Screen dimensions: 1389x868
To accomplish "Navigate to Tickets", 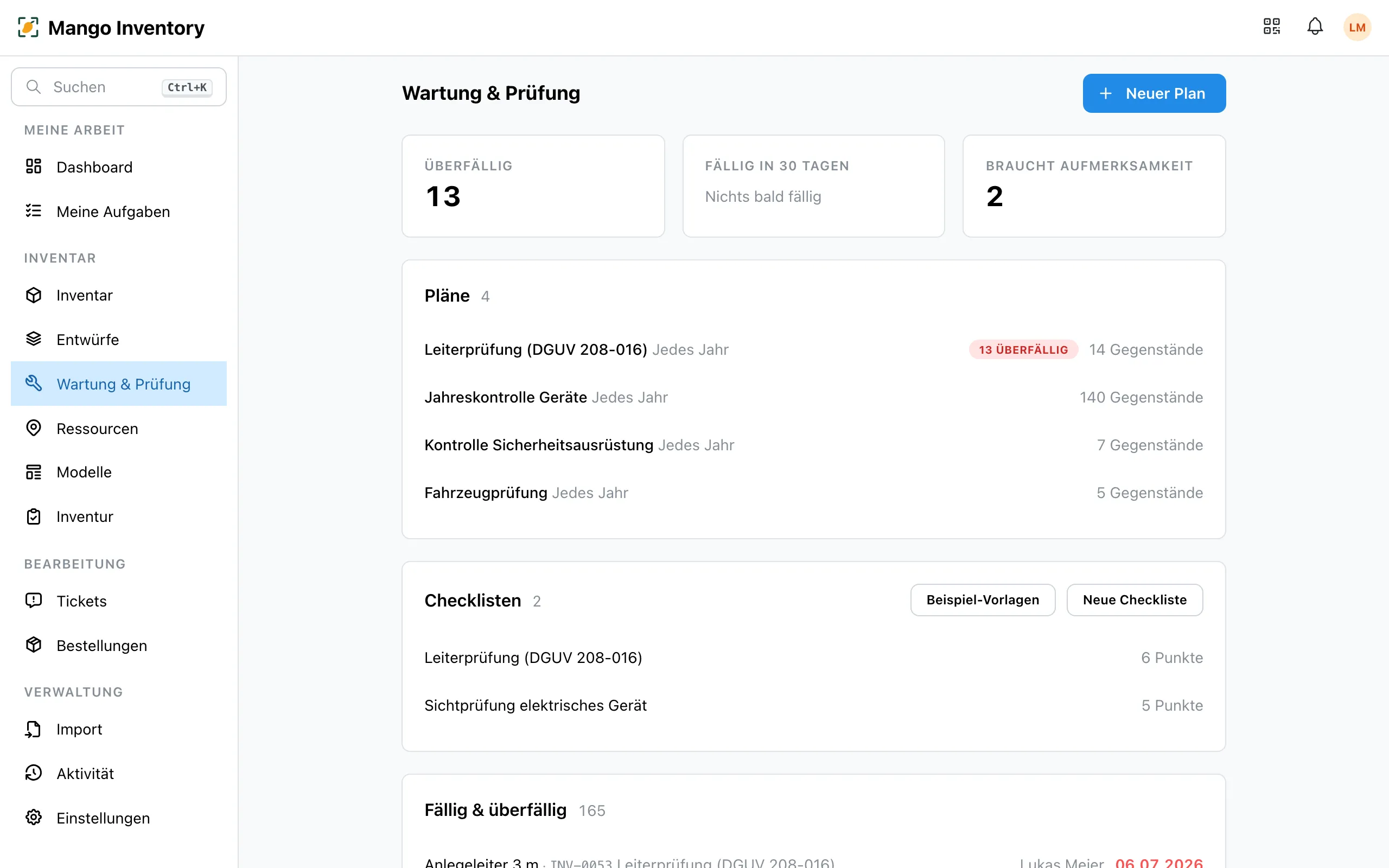I will pos(119,601).
